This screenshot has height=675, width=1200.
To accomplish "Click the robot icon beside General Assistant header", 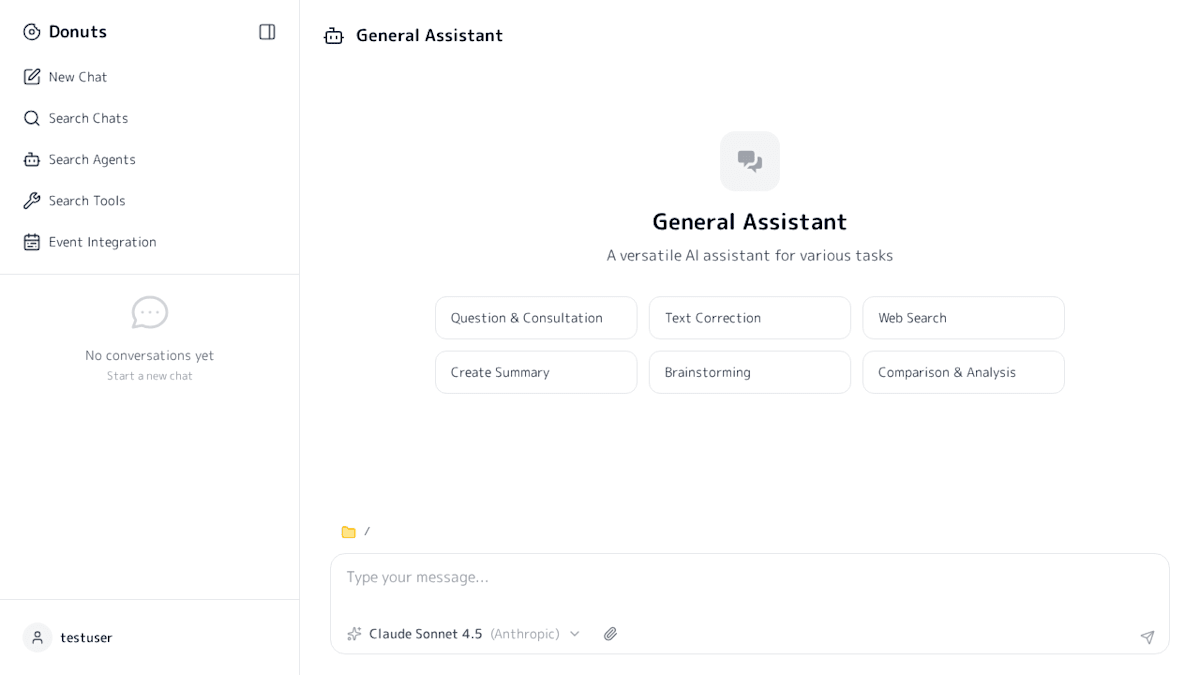I will [334, 36].
